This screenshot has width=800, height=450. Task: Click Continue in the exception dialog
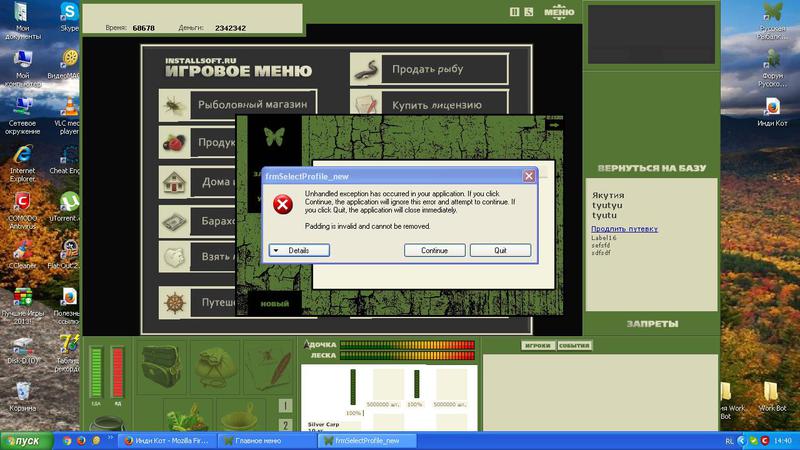click(434, 251)
